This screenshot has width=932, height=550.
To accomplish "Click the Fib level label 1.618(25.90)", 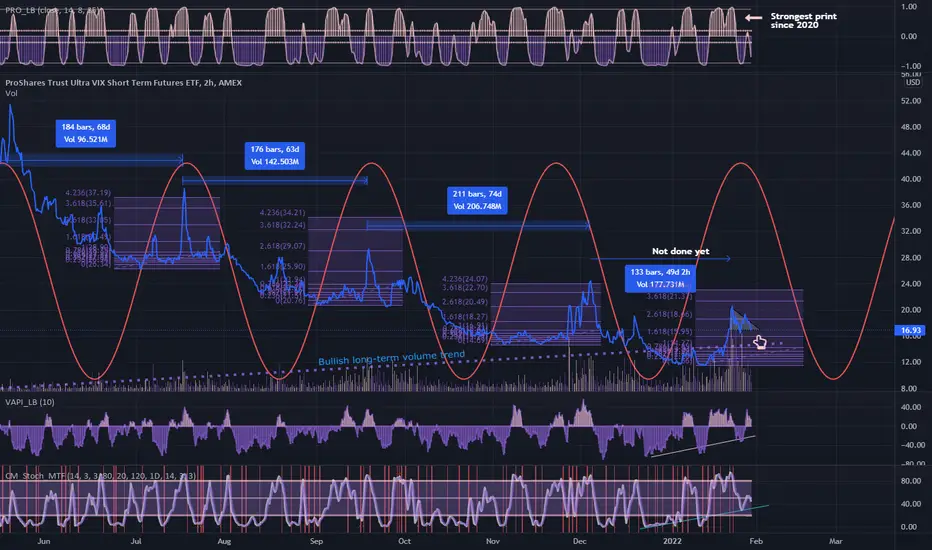I will pos(282,266).
